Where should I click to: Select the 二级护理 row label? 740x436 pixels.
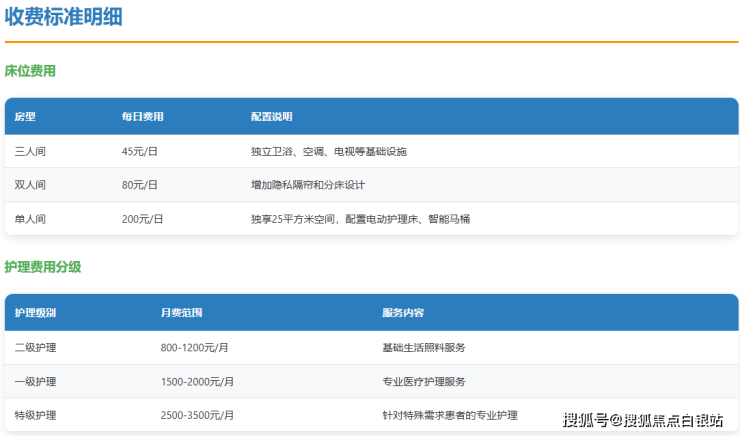[x=35, y=348]
